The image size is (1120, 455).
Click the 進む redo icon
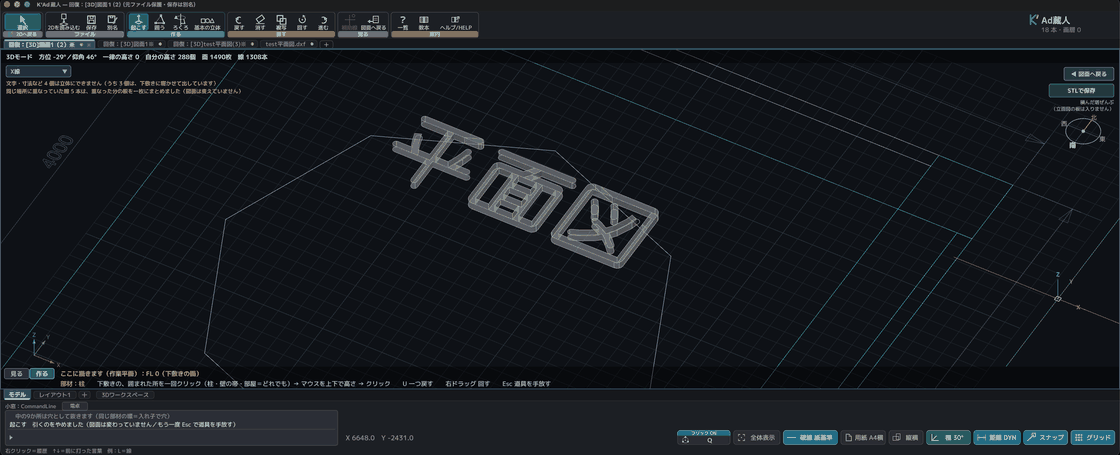(323, 21)
